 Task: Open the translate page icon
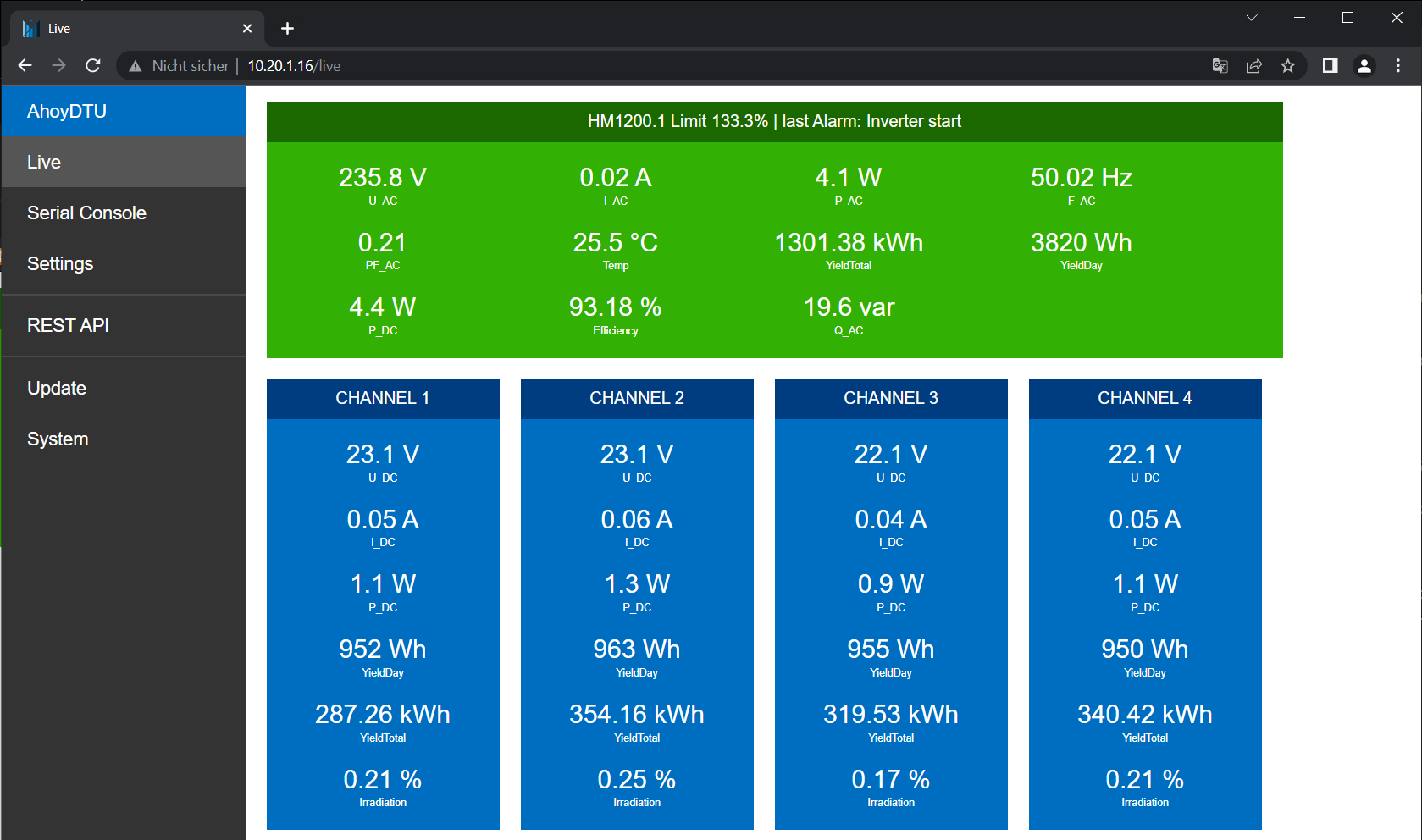[x=1220, y=66]
